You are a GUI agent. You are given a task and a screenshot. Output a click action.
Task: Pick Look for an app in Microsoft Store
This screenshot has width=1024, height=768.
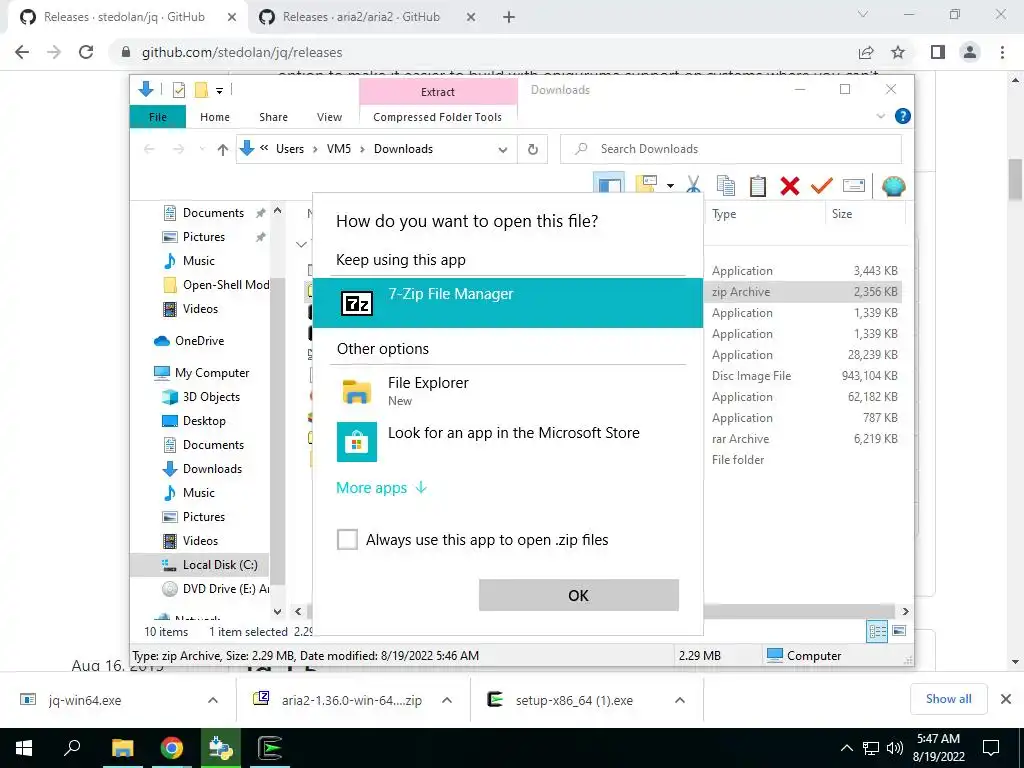click(507, 441)
